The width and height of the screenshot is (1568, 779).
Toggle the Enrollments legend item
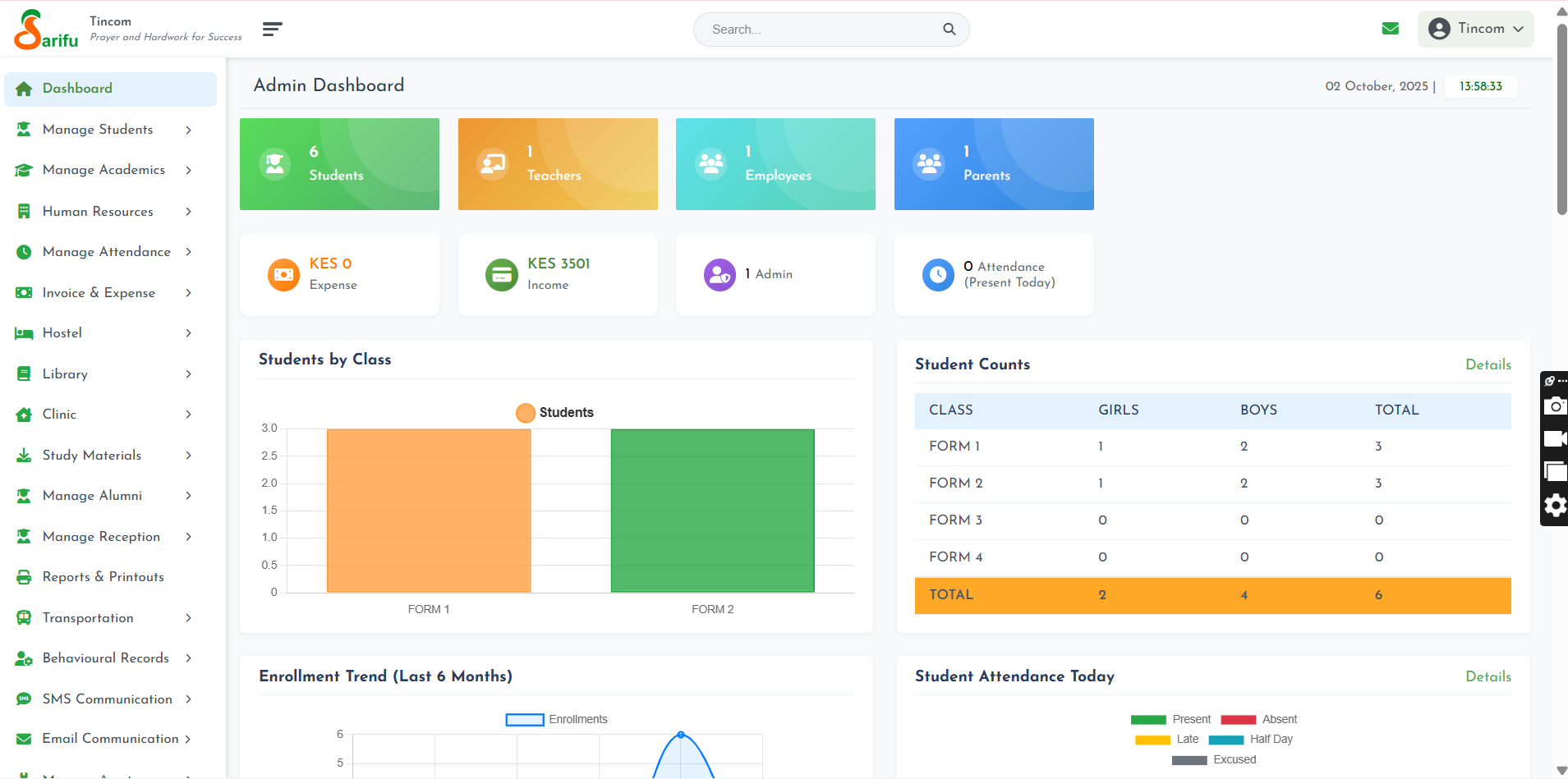click(557, 720)
